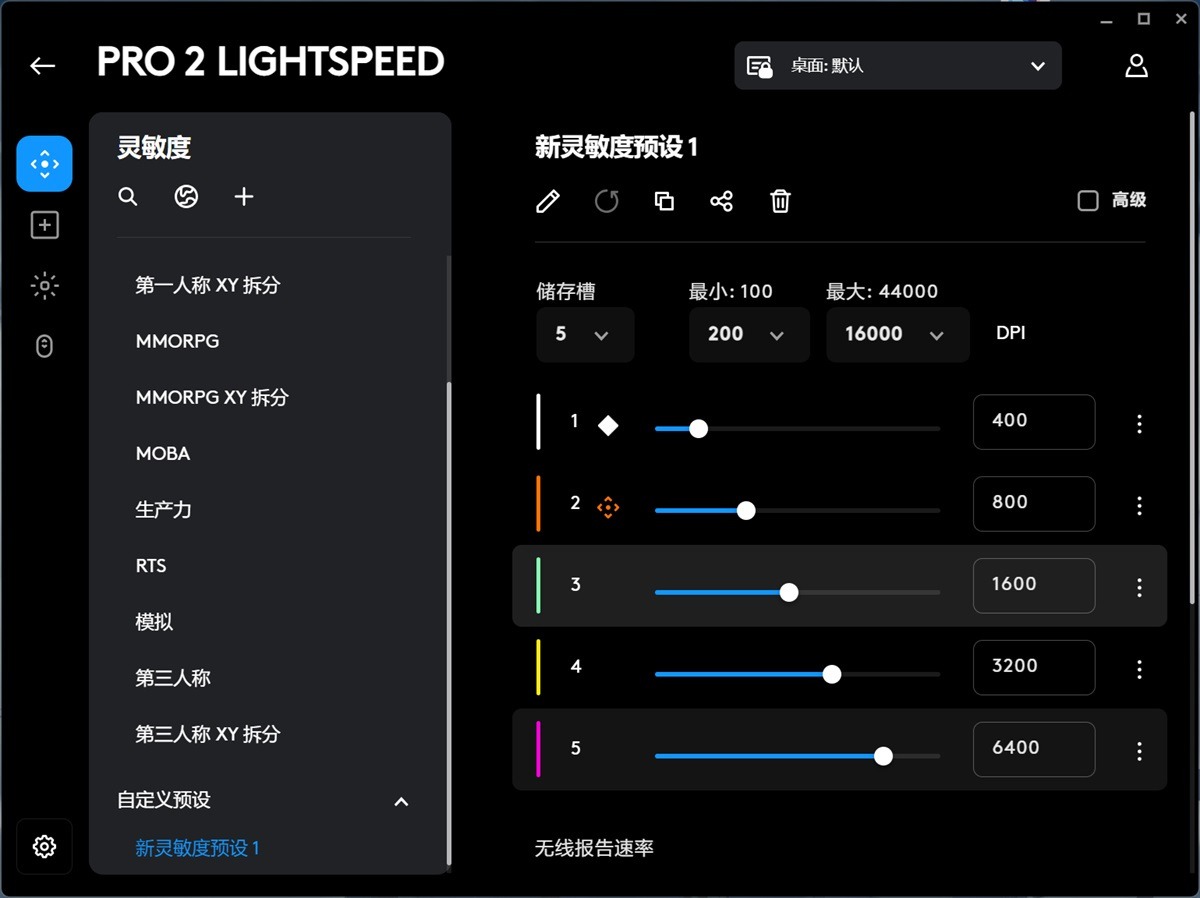
Task: Share the sensitivity preset
Action: point(721,202)
